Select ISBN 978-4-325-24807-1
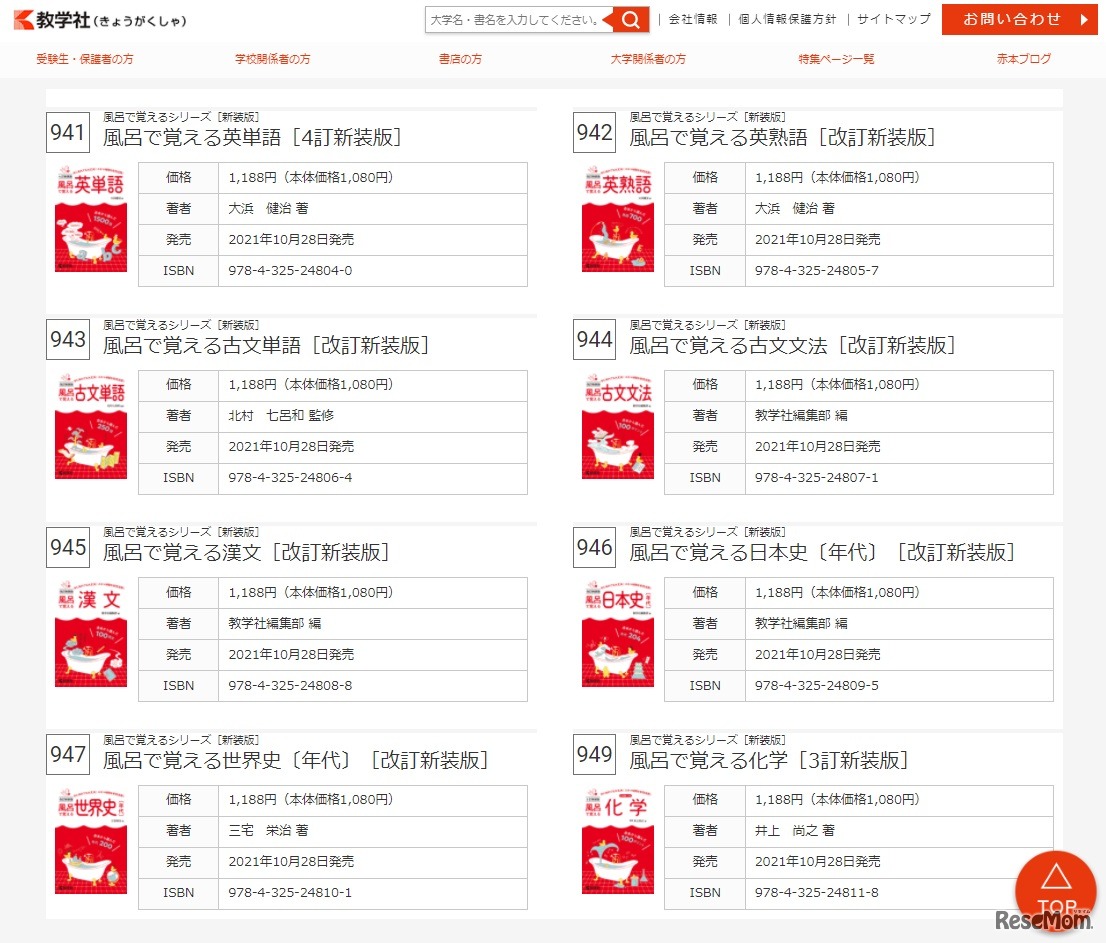Viewport: 1106px width, 943px height. 817,478
